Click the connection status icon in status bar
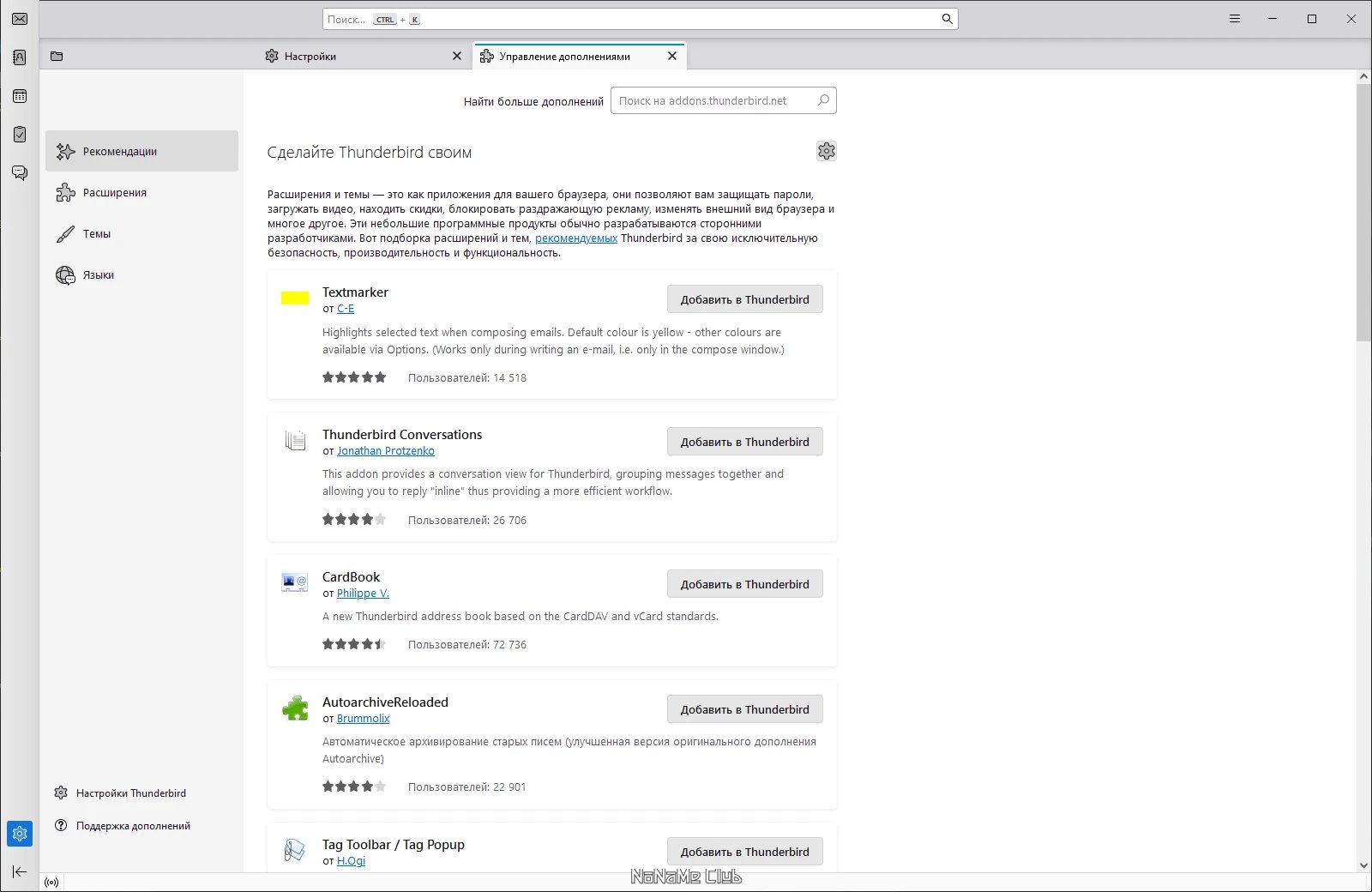This screenshot has height=892, width=1372. pos(51,883)
